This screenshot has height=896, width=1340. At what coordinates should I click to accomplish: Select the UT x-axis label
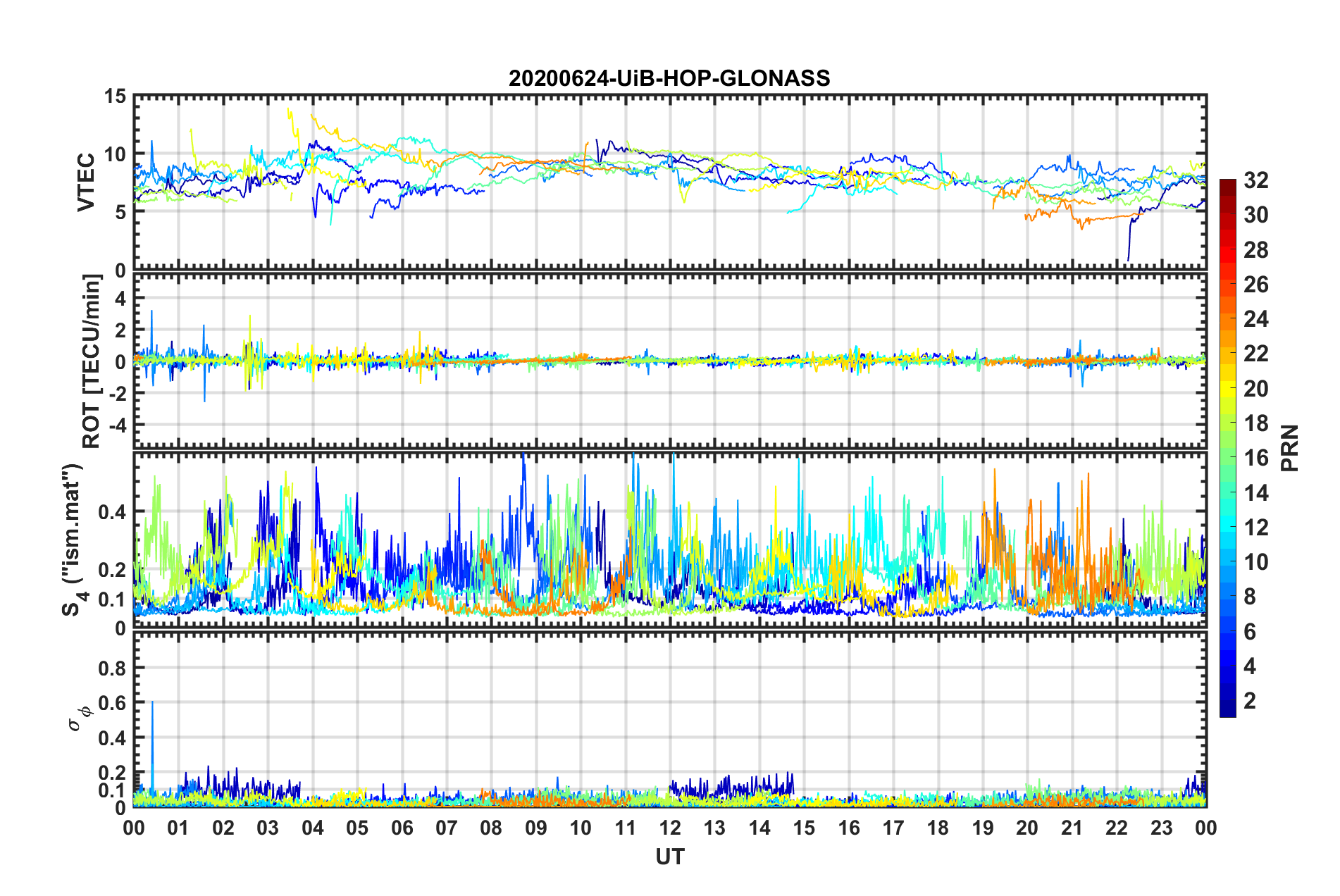pos(669,857)
